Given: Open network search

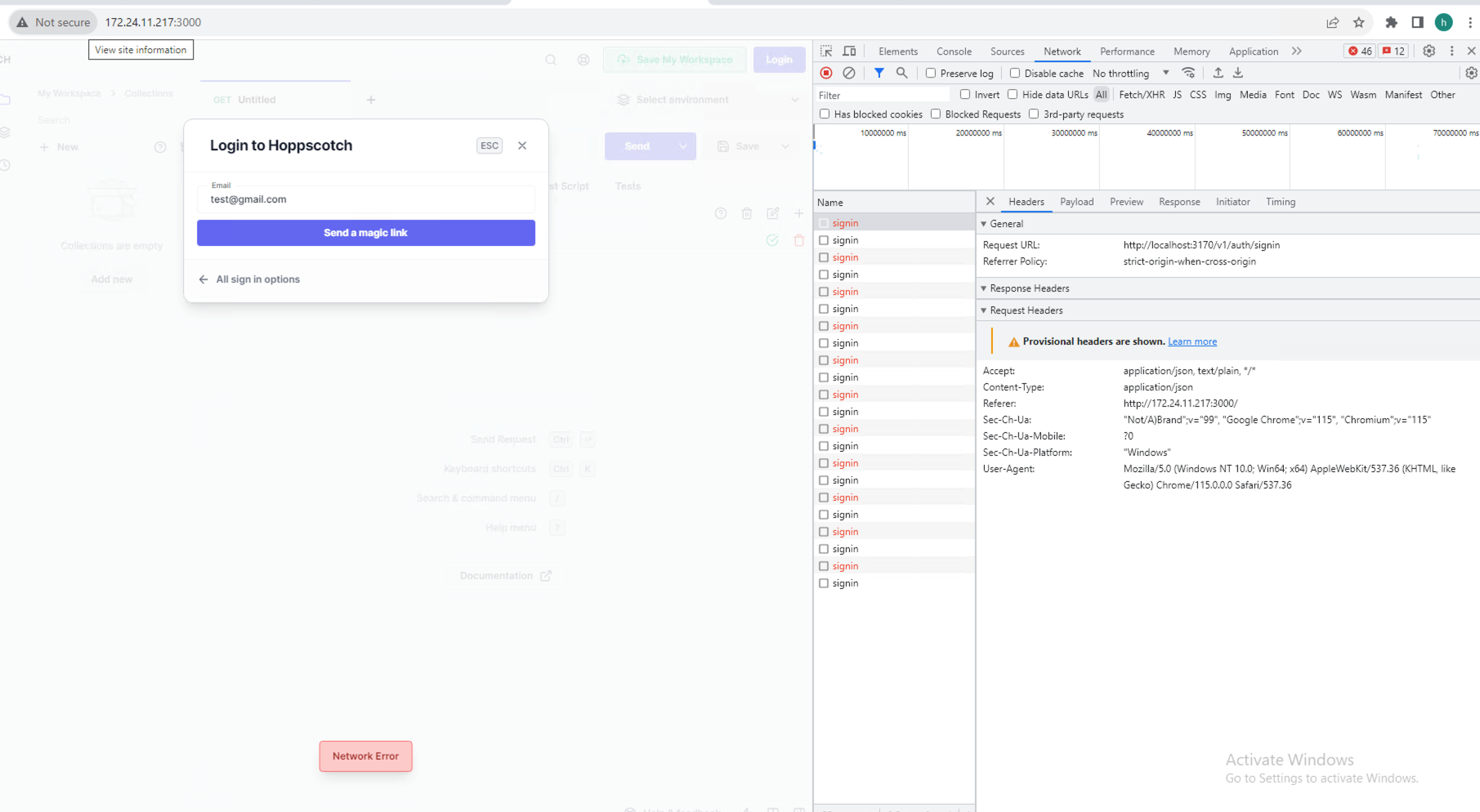Looking at the screenshot, I should [901, 73].
